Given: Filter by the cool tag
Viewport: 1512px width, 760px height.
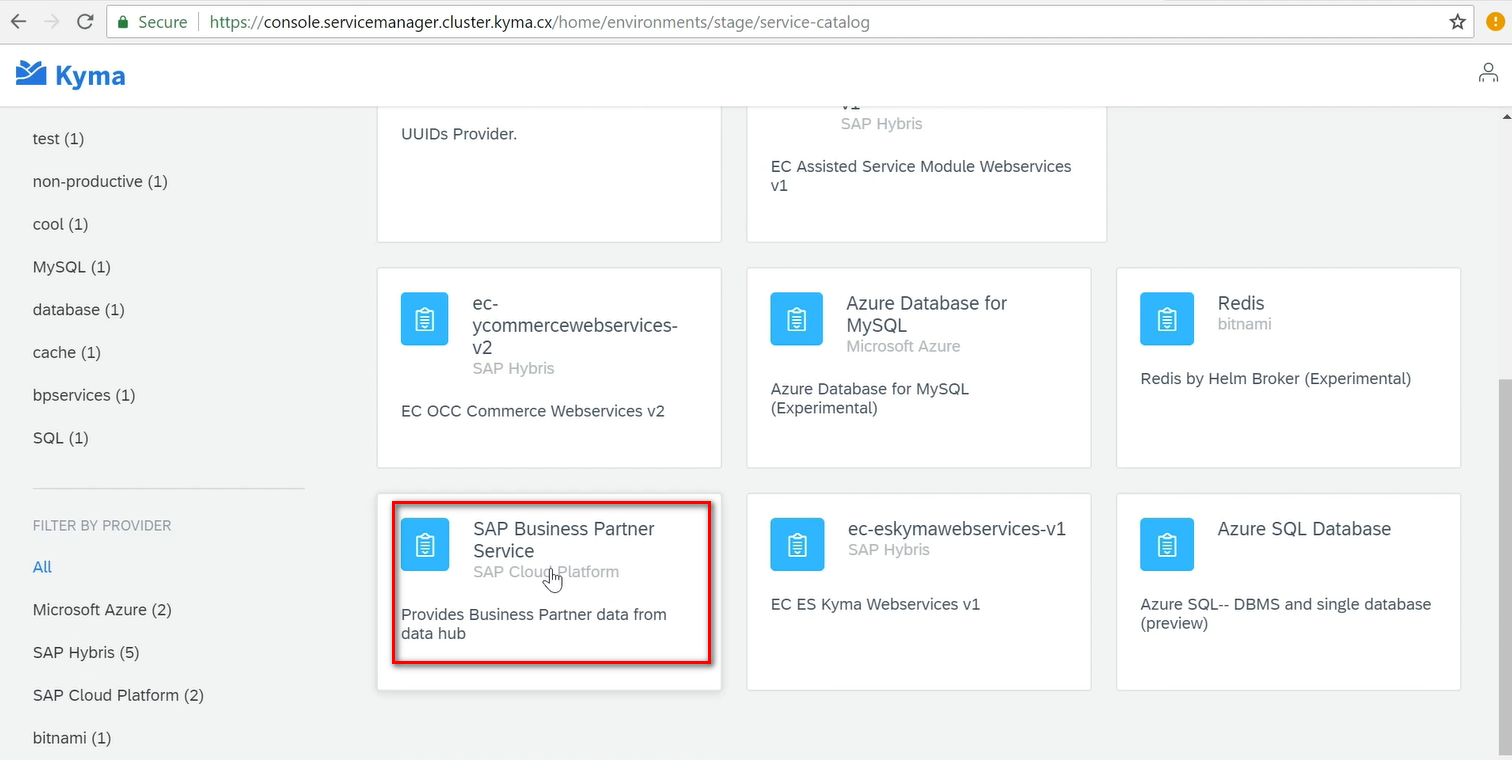Looking at the screenshot, I should point(60,225).
